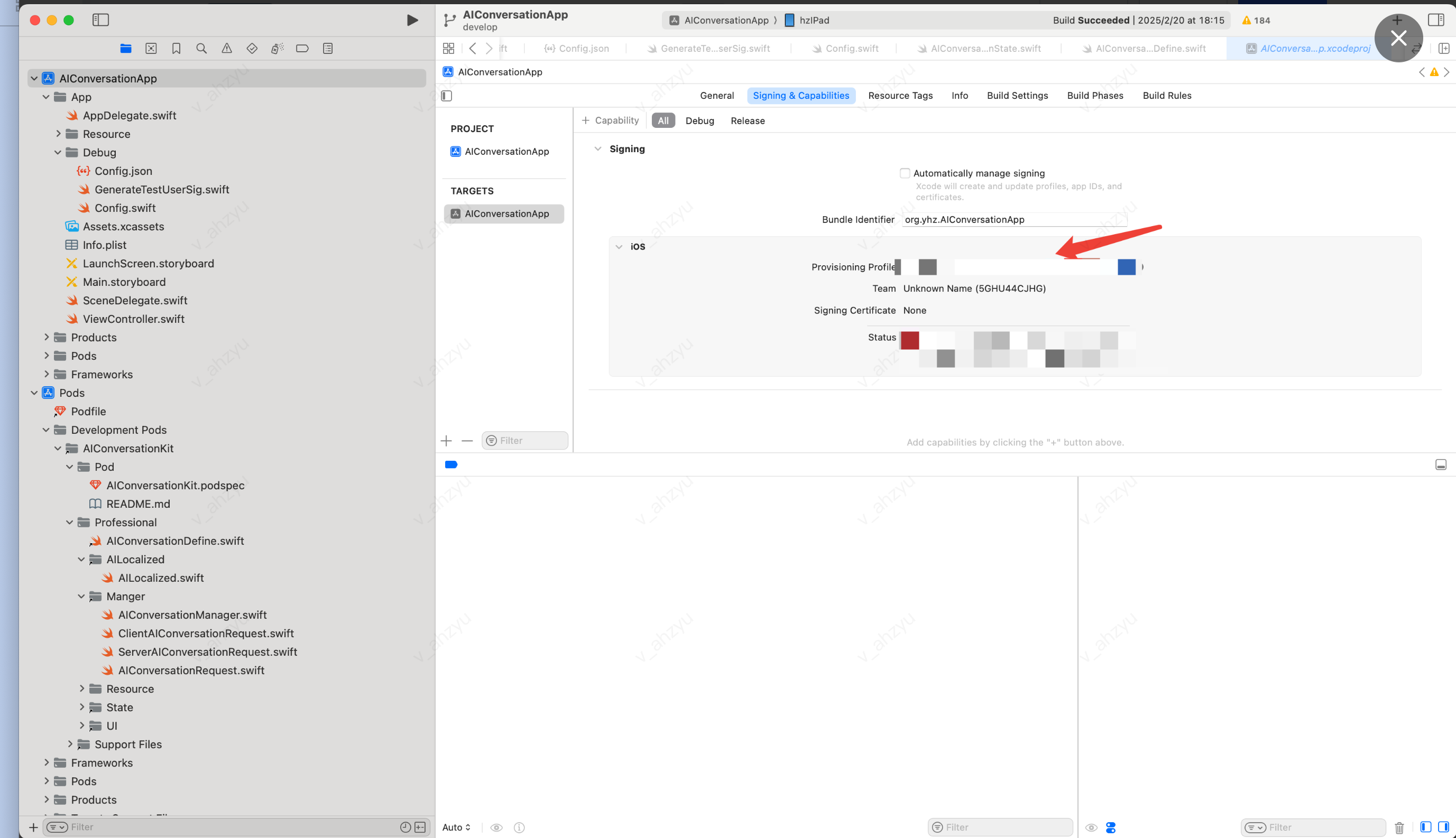Open the Breakpoint navigator icon
The width and height of the screenshot is (1456, 838).
[302, 49]
